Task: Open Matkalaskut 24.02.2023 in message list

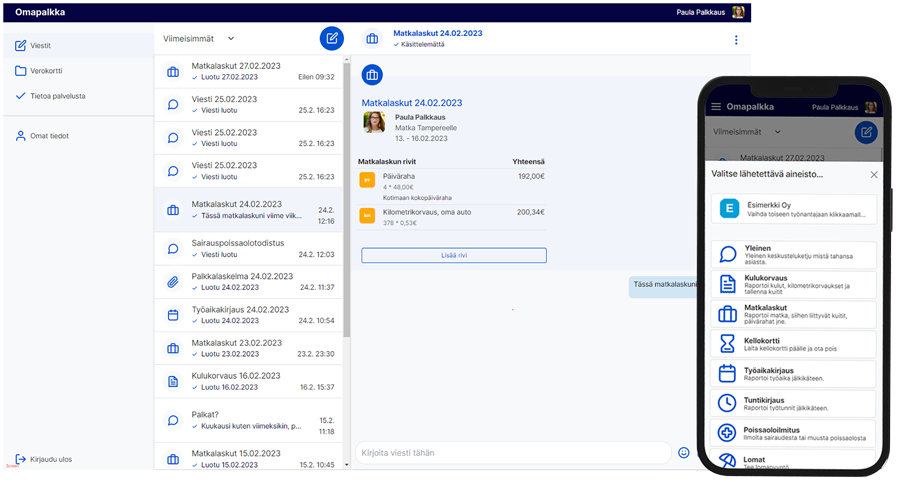Action: tap(249, 210)
